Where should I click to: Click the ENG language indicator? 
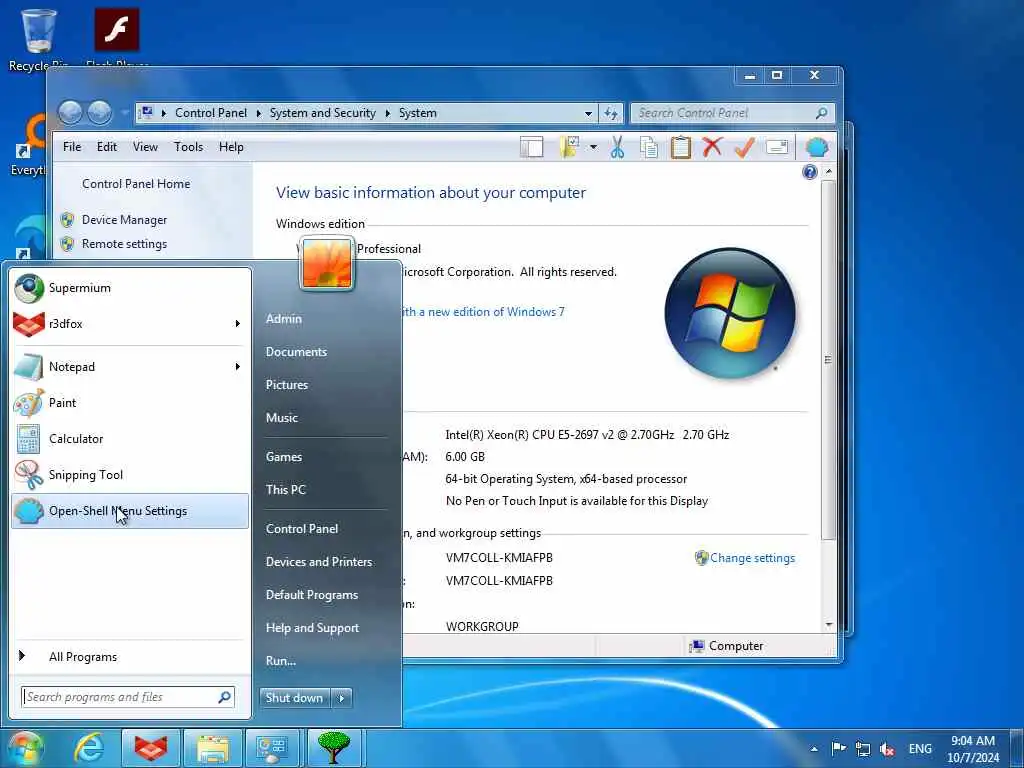tap(920, 749)
